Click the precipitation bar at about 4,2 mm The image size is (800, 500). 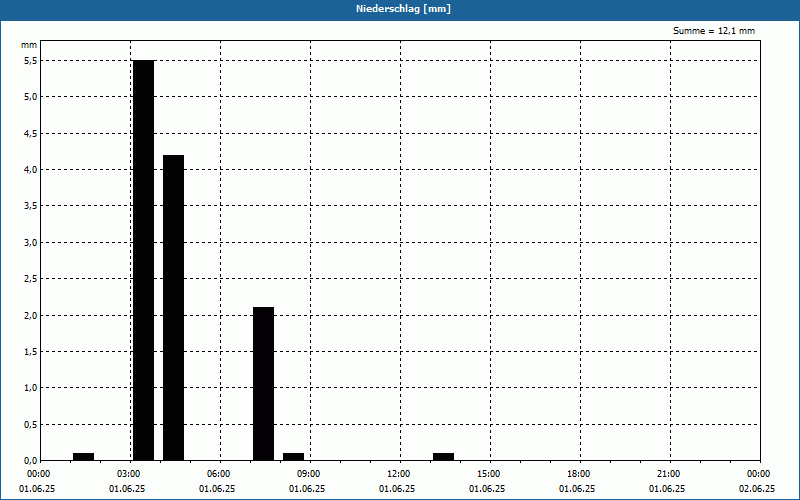click(x=173, y=308)
